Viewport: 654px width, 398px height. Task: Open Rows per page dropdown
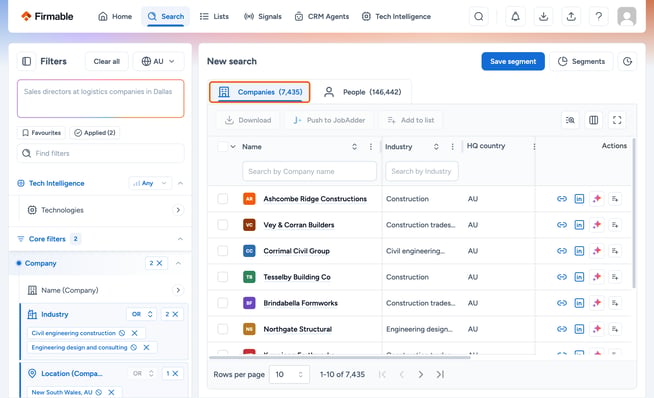[289, 374]
